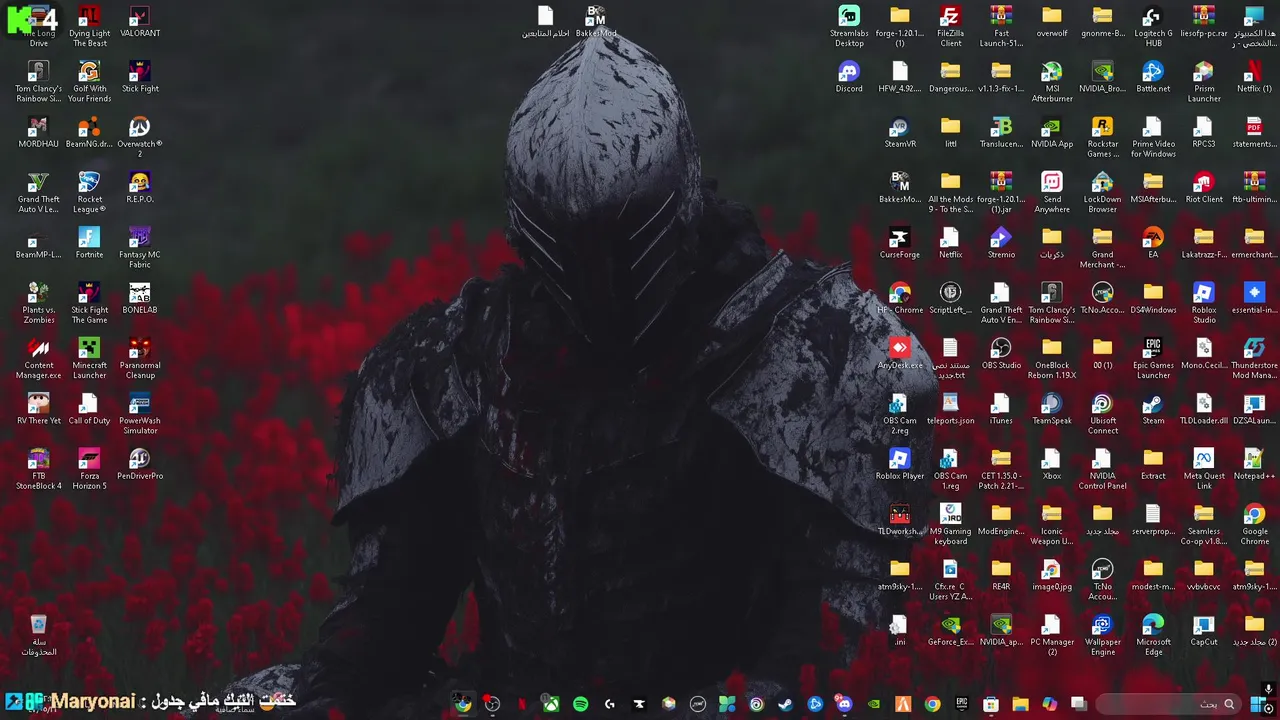Open the Recycle Bin desktop icon
This screenshot has width=1280, height=720.
click(38, 635)
